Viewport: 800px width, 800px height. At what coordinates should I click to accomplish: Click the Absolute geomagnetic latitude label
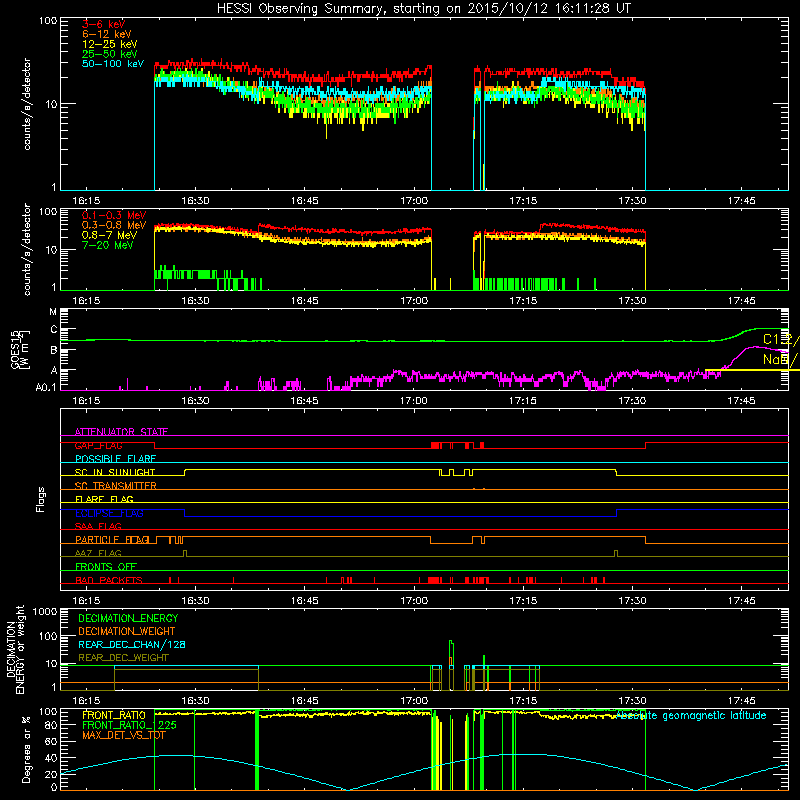[691, 715]
